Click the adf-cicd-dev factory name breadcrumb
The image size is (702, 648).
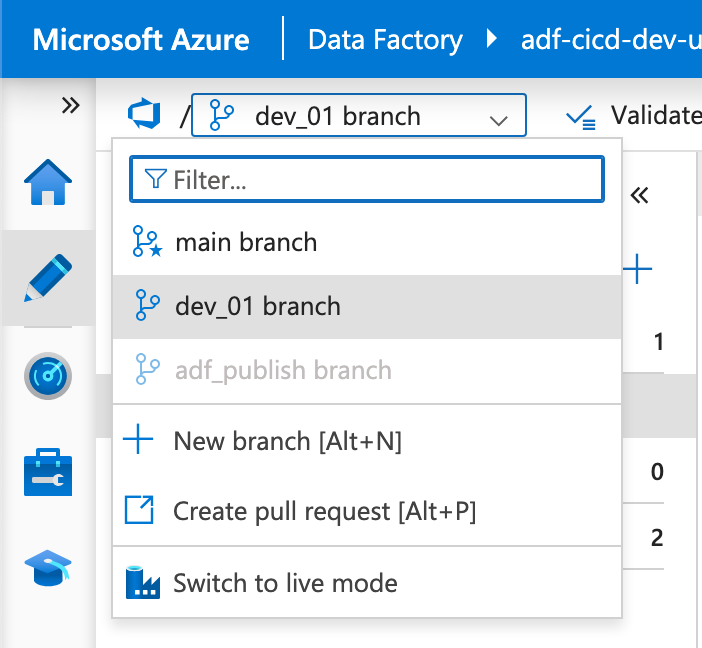[x=612, y=39]
